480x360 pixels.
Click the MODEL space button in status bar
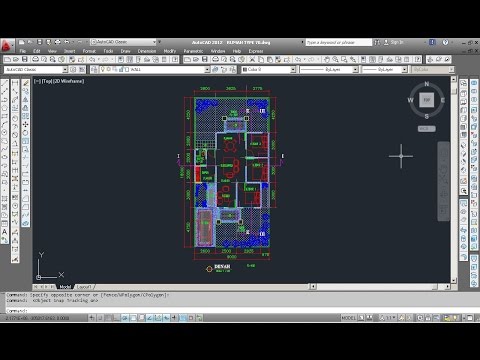[x=349, y=318]
